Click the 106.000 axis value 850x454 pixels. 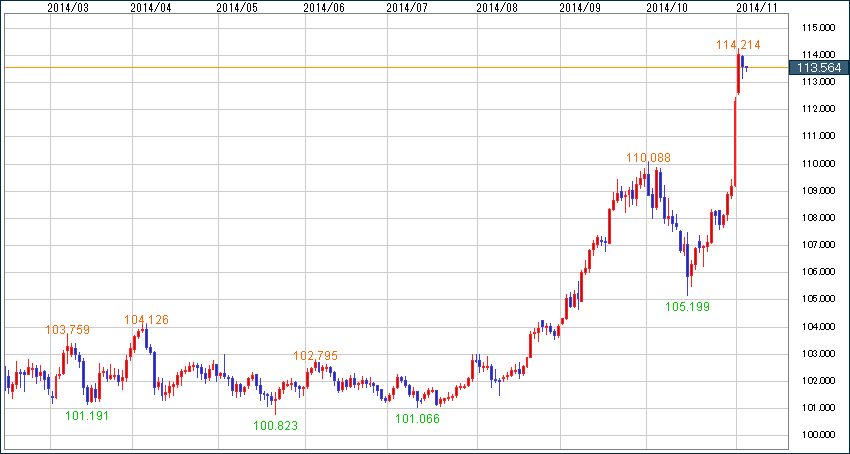[819, 272]
